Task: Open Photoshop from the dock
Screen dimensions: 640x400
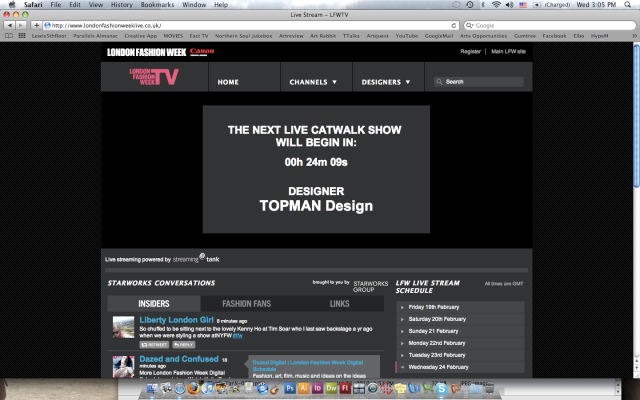Action: (x=288, y=387)
